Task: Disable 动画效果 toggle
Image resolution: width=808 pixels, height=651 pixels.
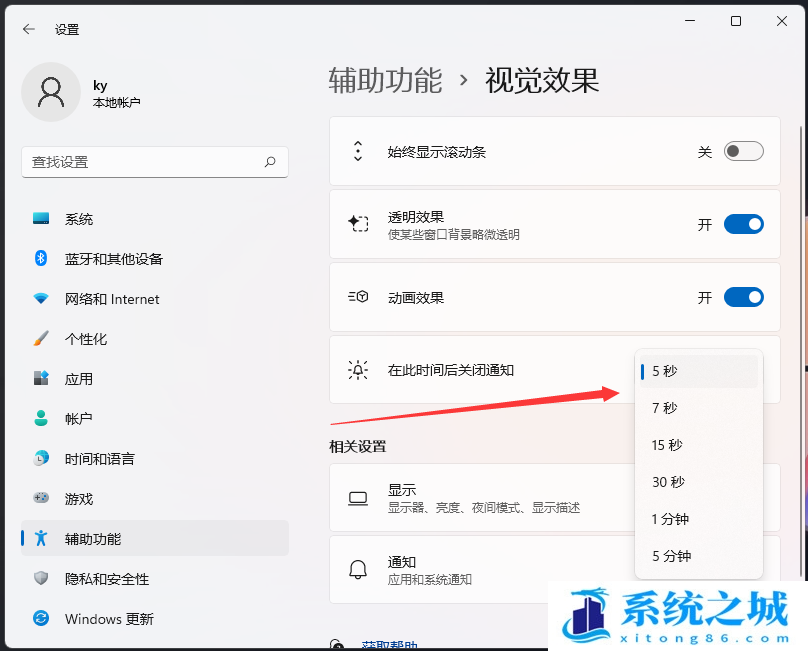Action: [x=744, y=297]
